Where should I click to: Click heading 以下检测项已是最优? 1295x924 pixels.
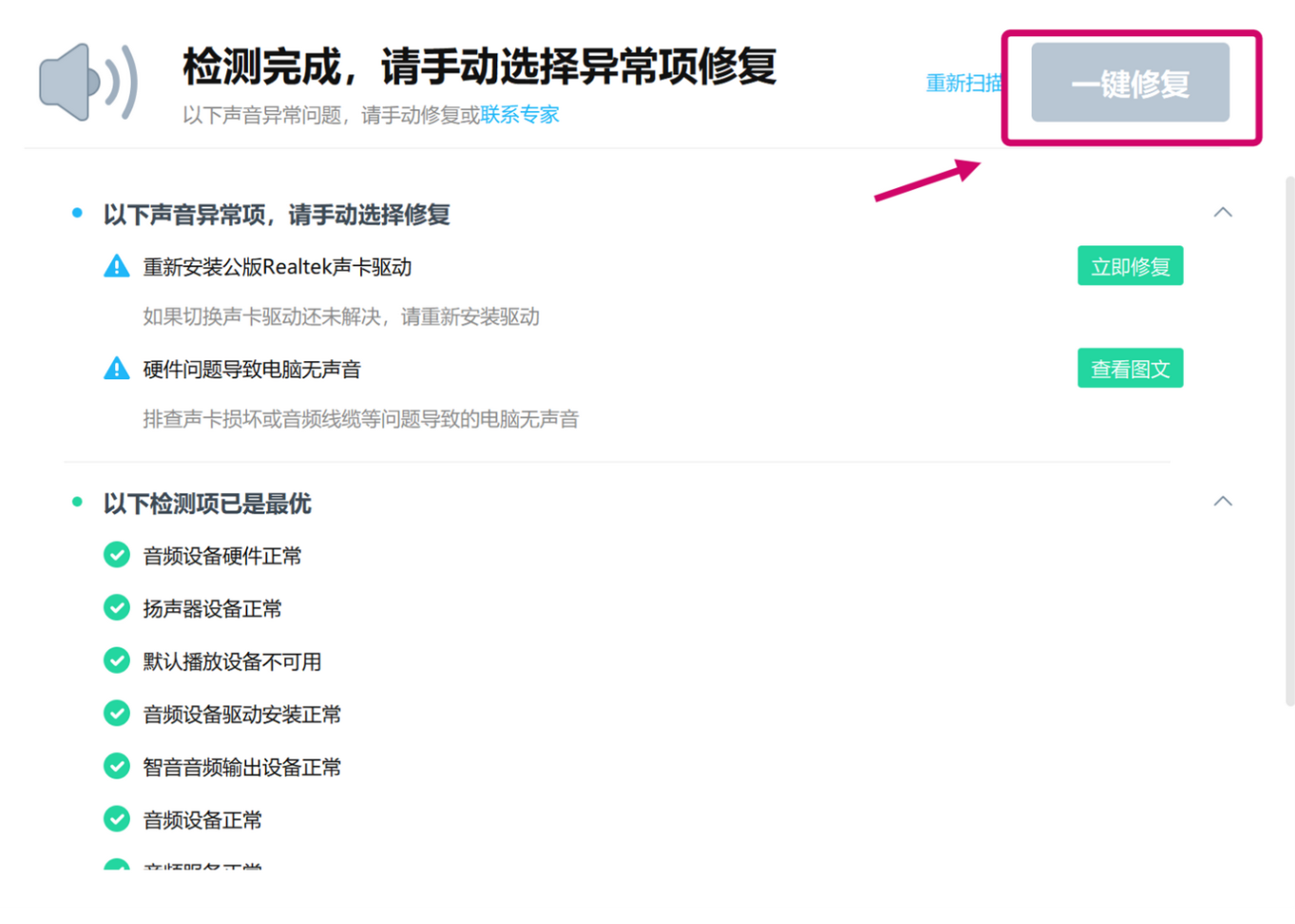point(207,504)
